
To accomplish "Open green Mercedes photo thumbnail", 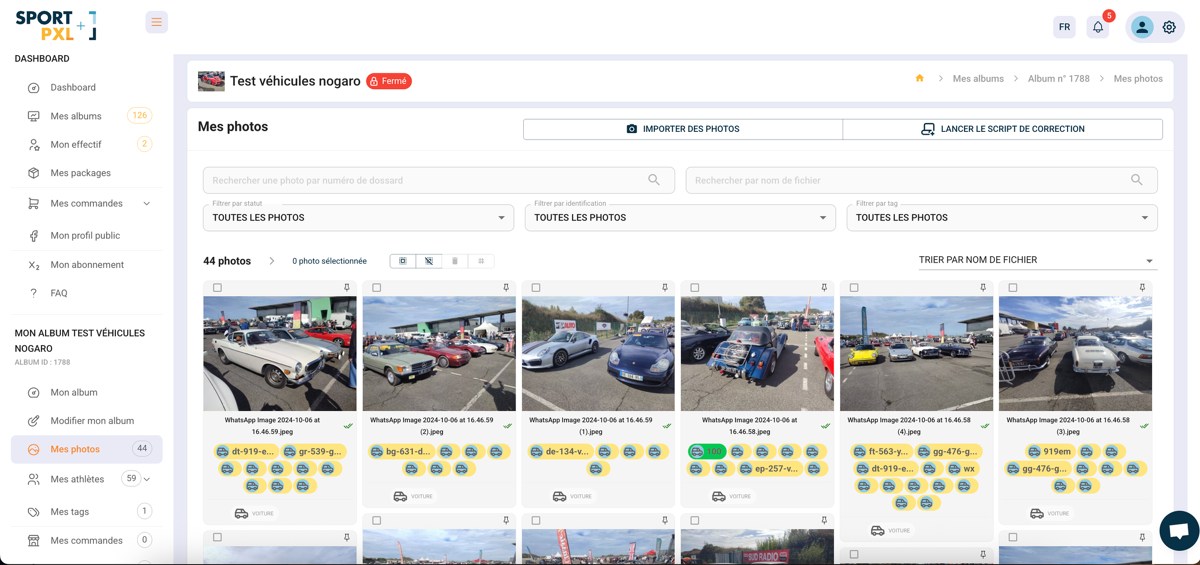I will 439,353.
